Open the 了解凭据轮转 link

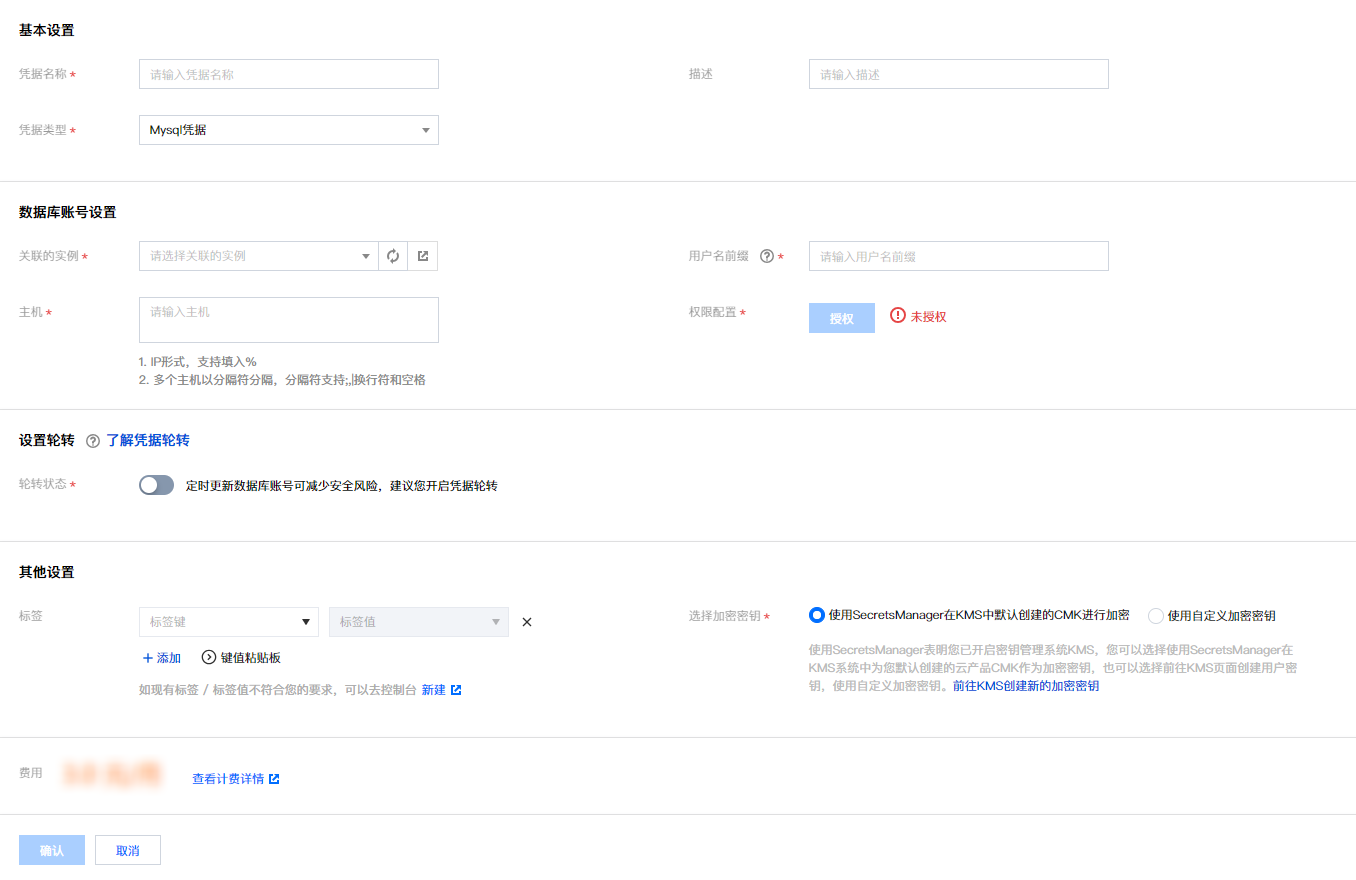click(x=148, y=440)
